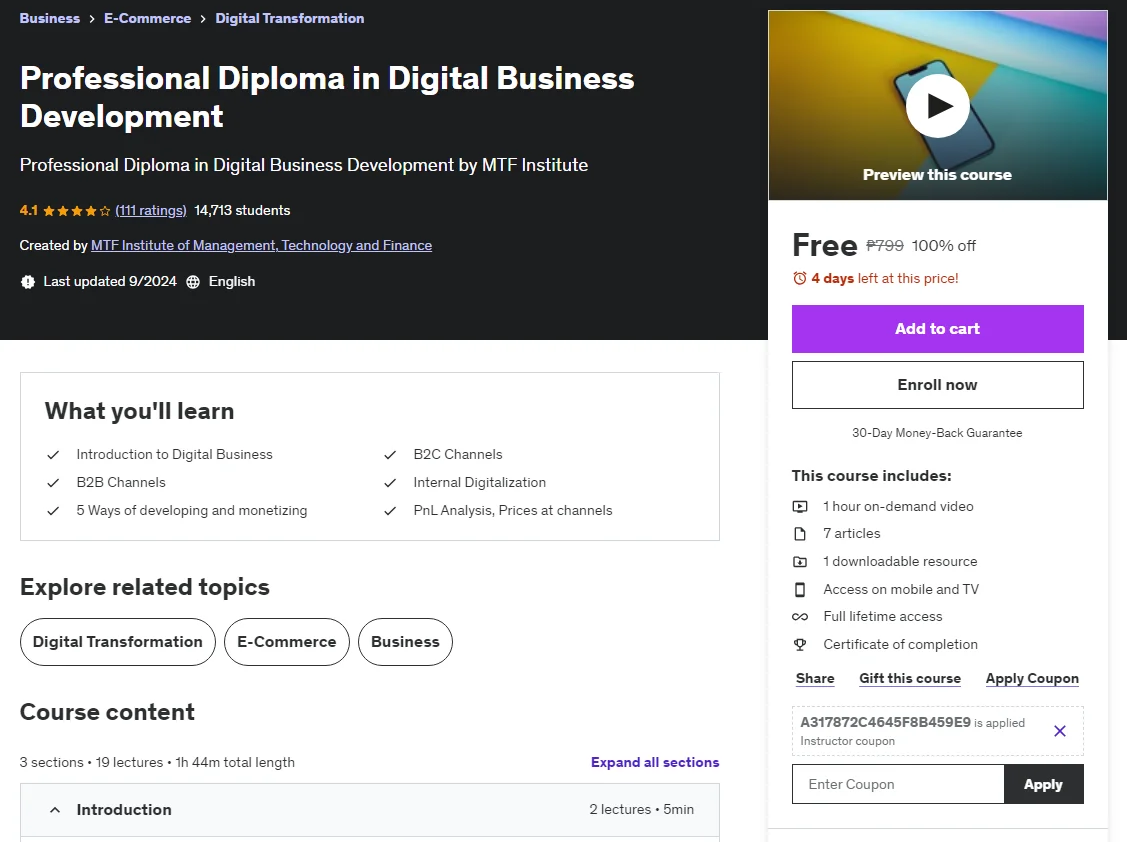
Task: Click the rating stars
Action: [x=76, y=211]
